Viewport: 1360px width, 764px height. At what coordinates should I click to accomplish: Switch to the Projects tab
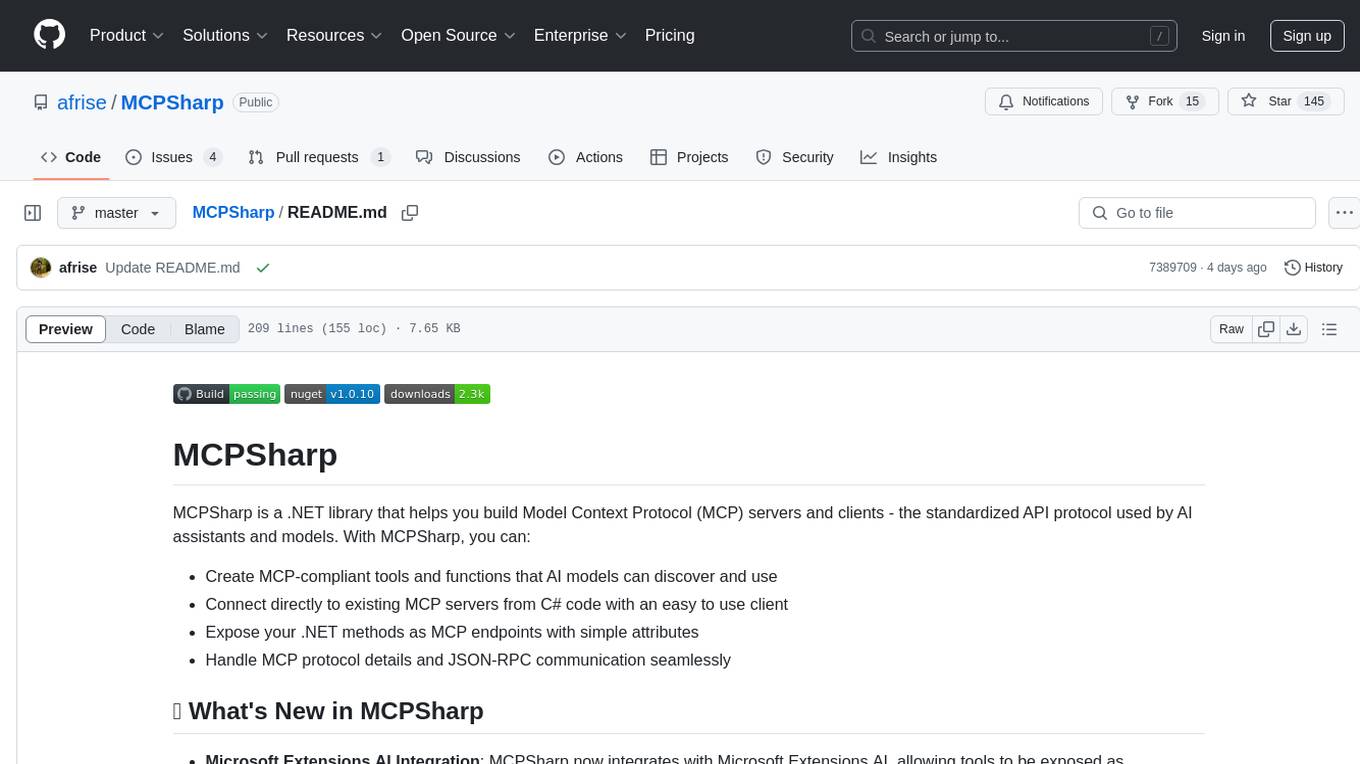pyautogui.click(x=689, y=157)
